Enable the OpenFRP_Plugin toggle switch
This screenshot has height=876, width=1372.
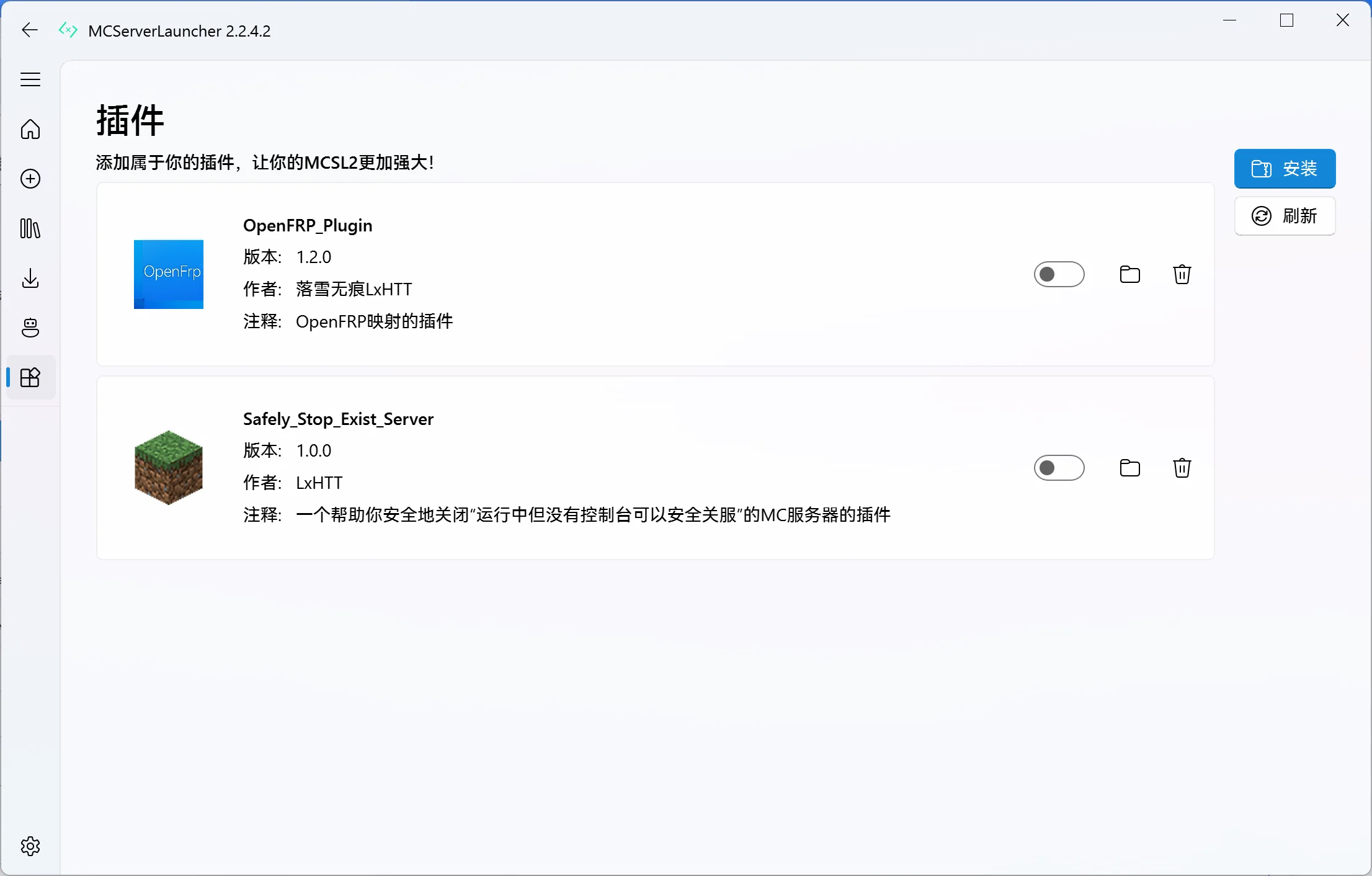coord(1059,274)
